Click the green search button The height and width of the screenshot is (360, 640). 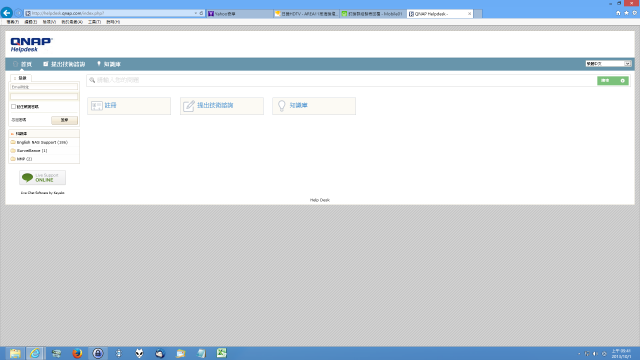click(613, 80)
